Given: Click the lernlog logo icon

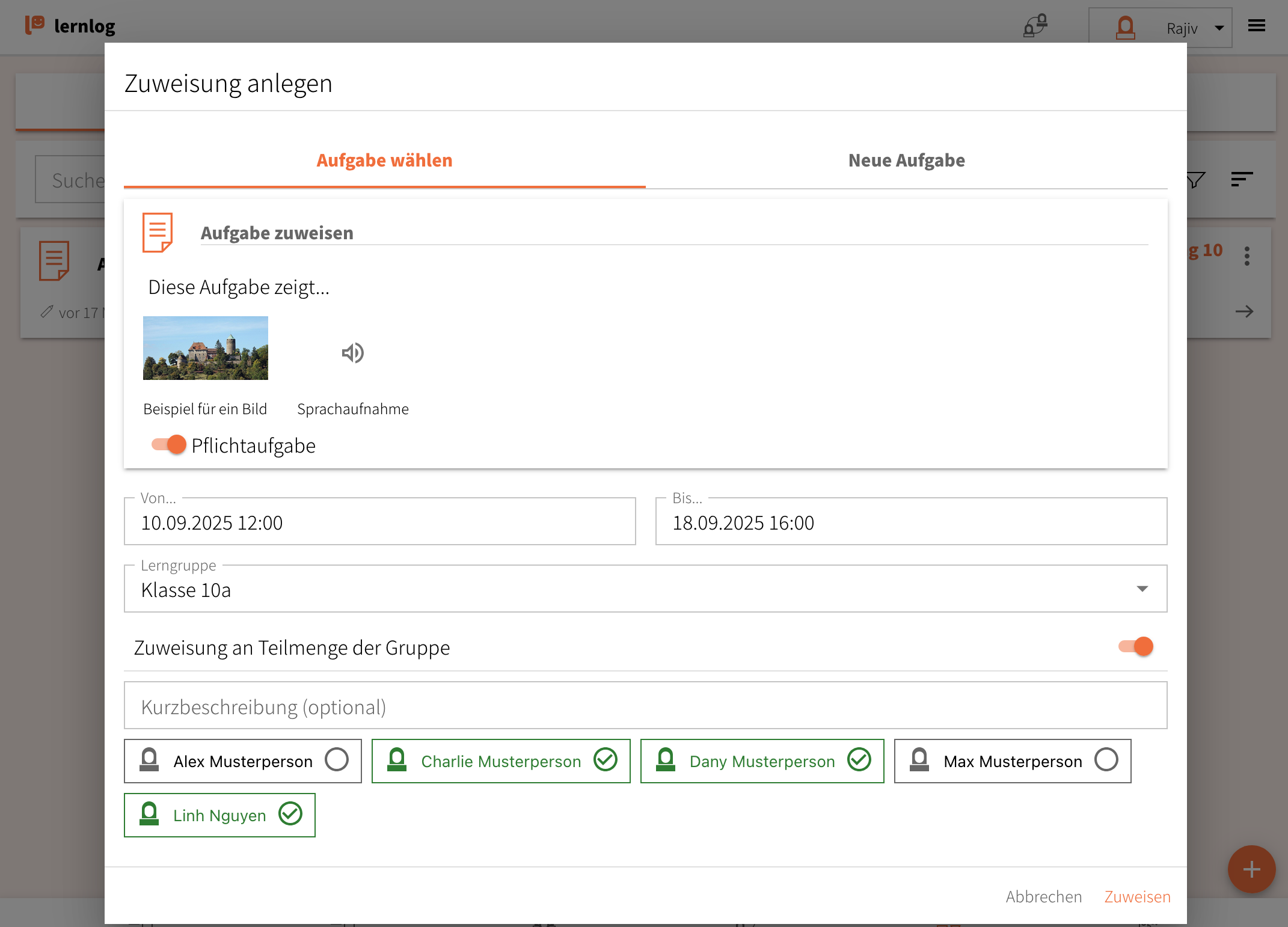Looking at the screenshot, I should click(35, 25).
